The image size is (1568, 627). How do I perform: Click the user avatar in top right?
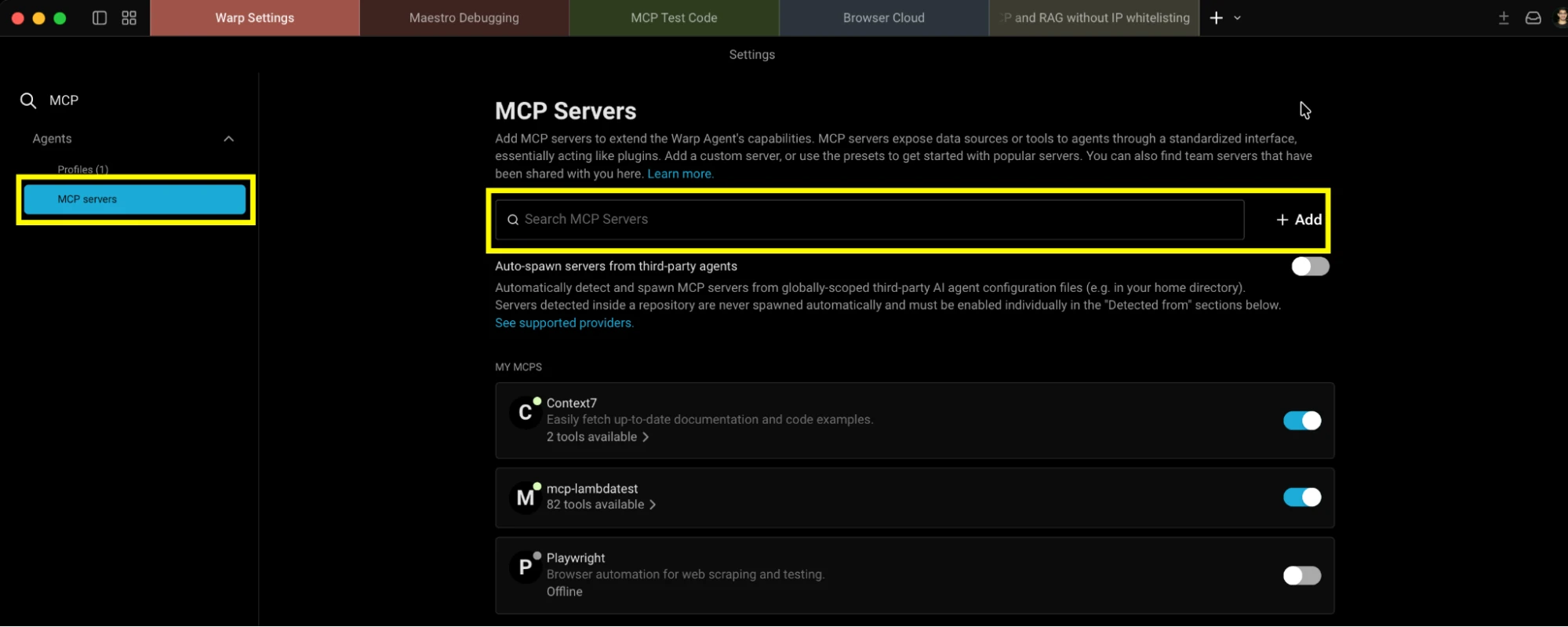click(1561, 18)
